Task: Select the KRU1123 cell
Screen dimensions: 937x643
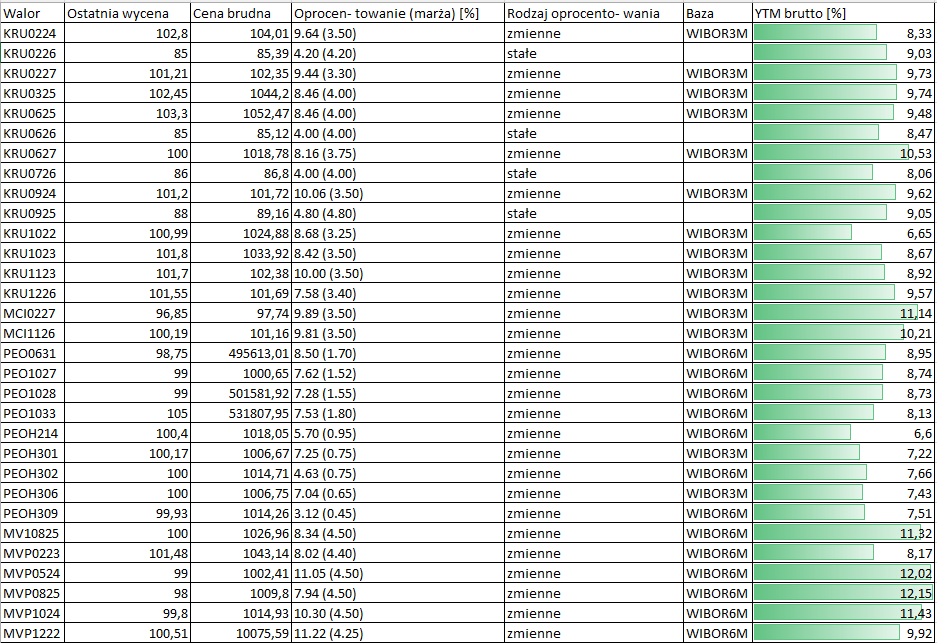Action: click(32, 274)
